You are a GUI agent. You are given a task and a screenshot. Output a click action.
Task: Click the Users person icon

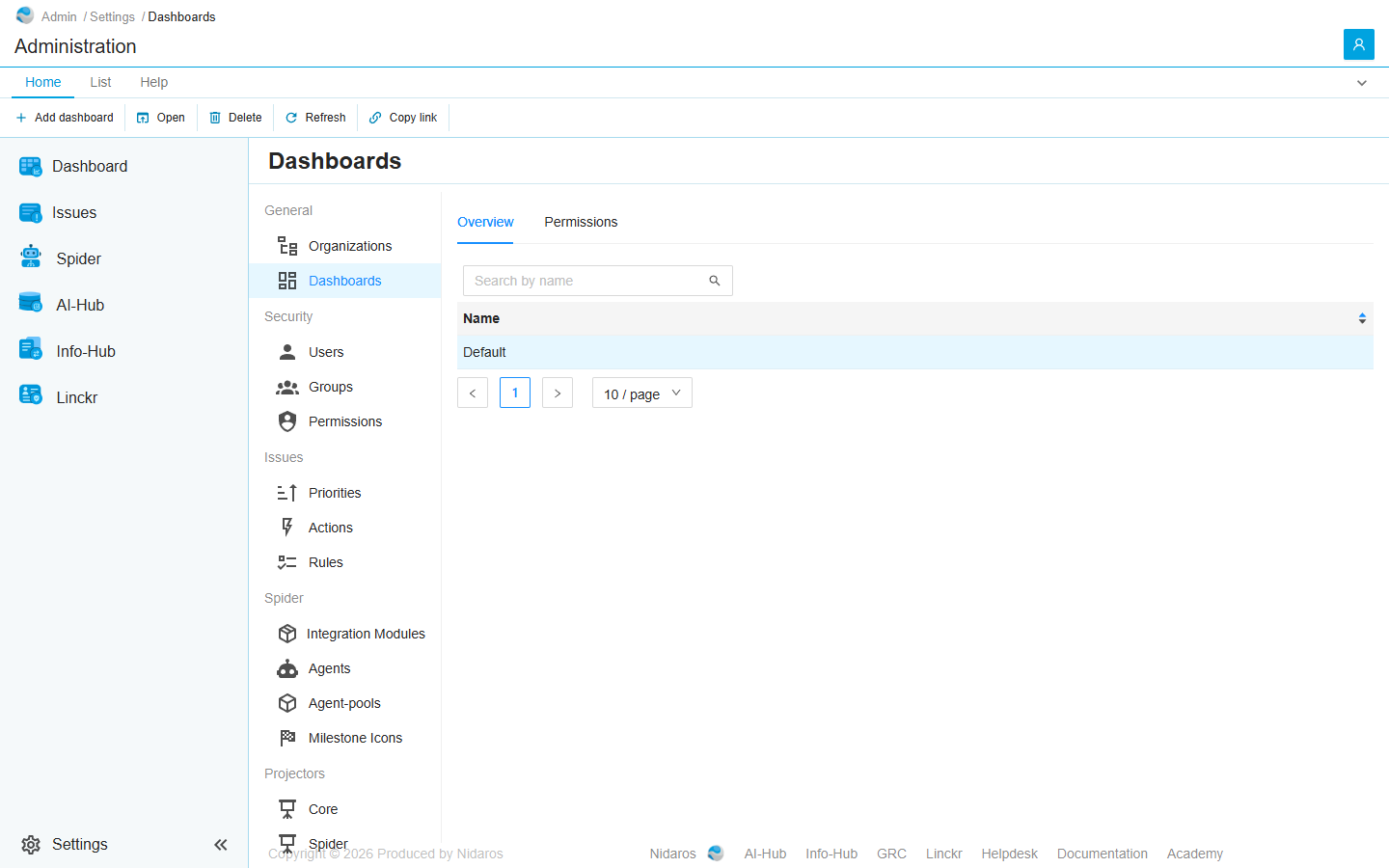click(x=287, y=352)
